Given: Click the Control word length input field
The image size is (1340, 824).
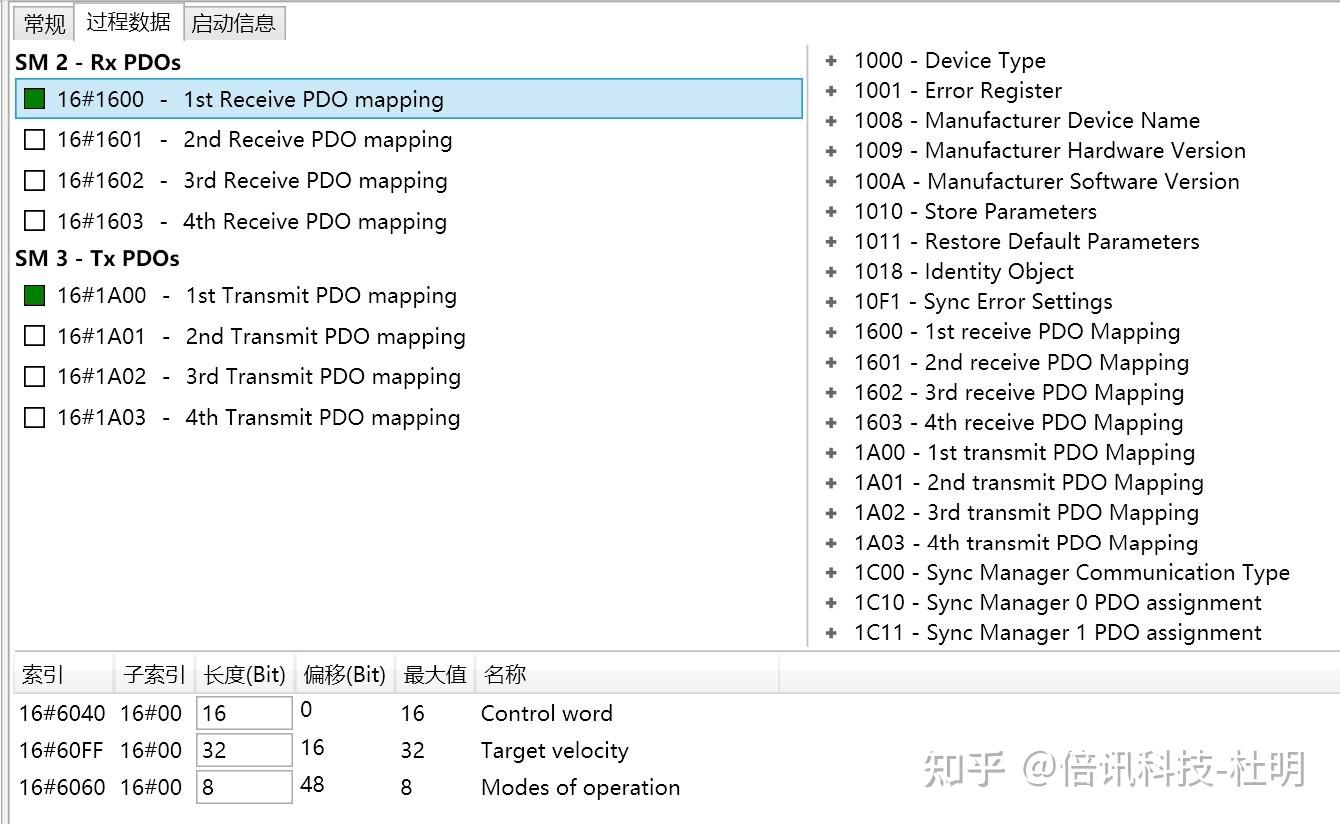Looking at the screenshot, I should 243,712.
